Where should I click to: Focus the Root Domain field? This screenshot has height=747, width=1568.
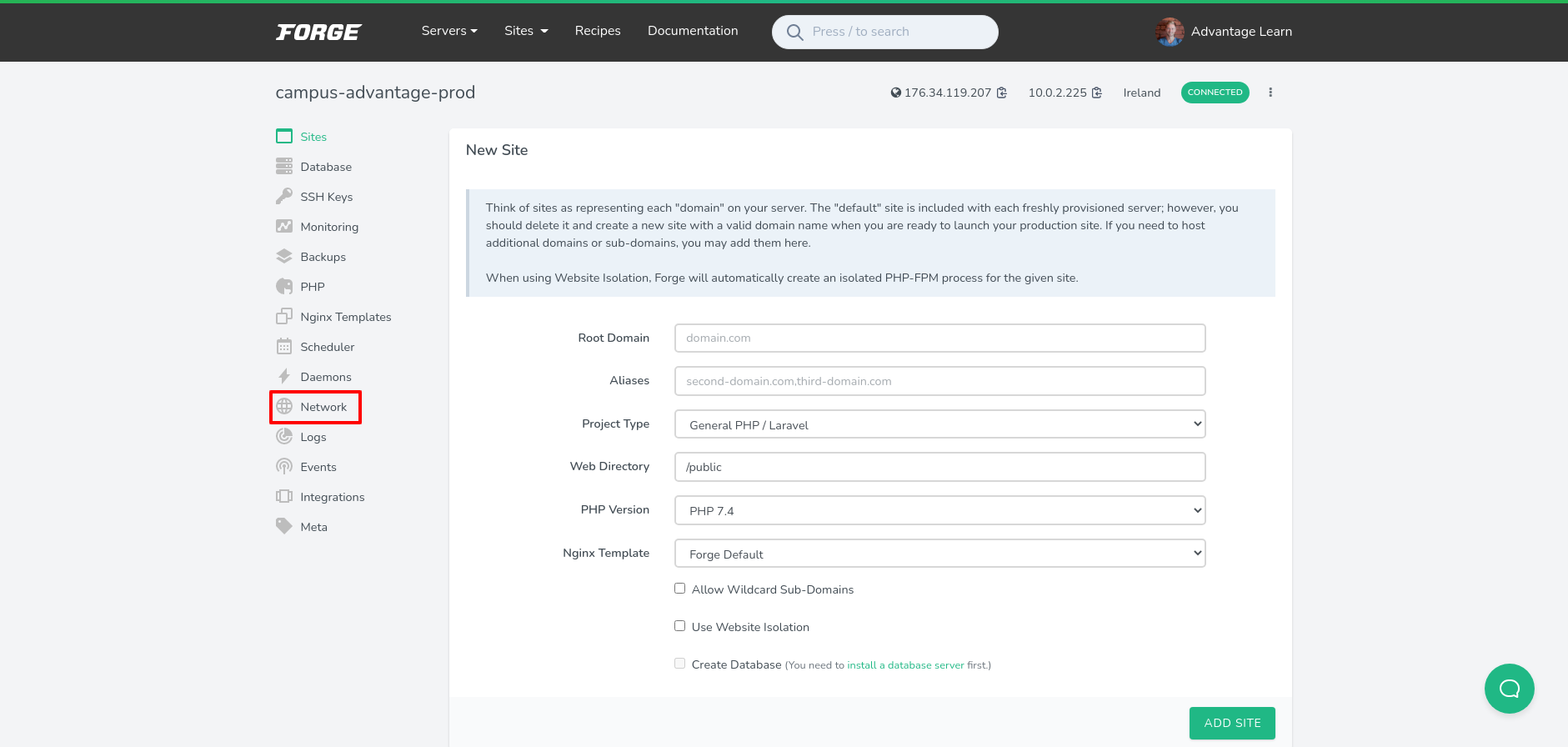(939, 338)
